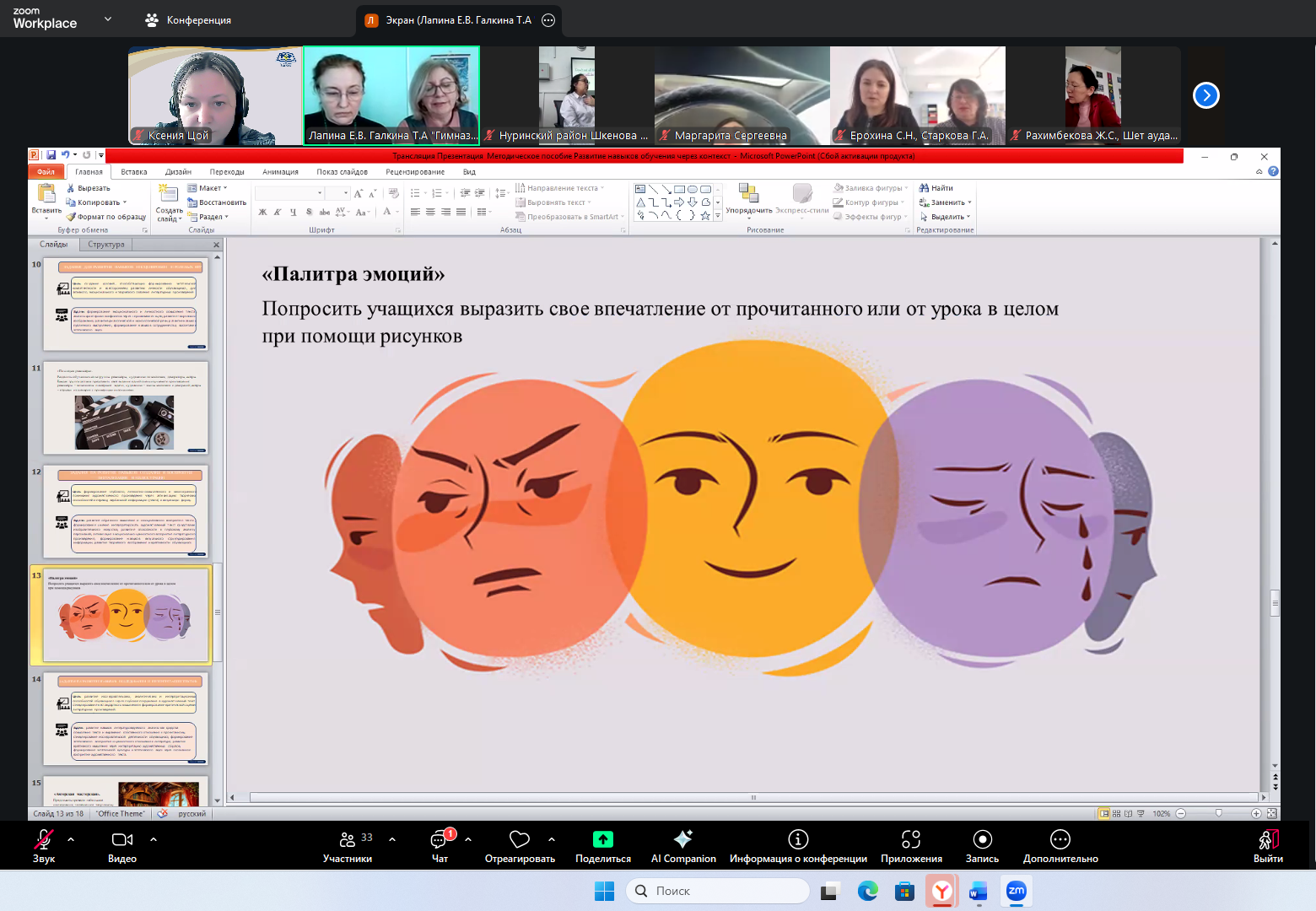The width and height of the screenshot is (1316, 911).
Task: Open AI Companion
Action: click(x=683, y=846)
